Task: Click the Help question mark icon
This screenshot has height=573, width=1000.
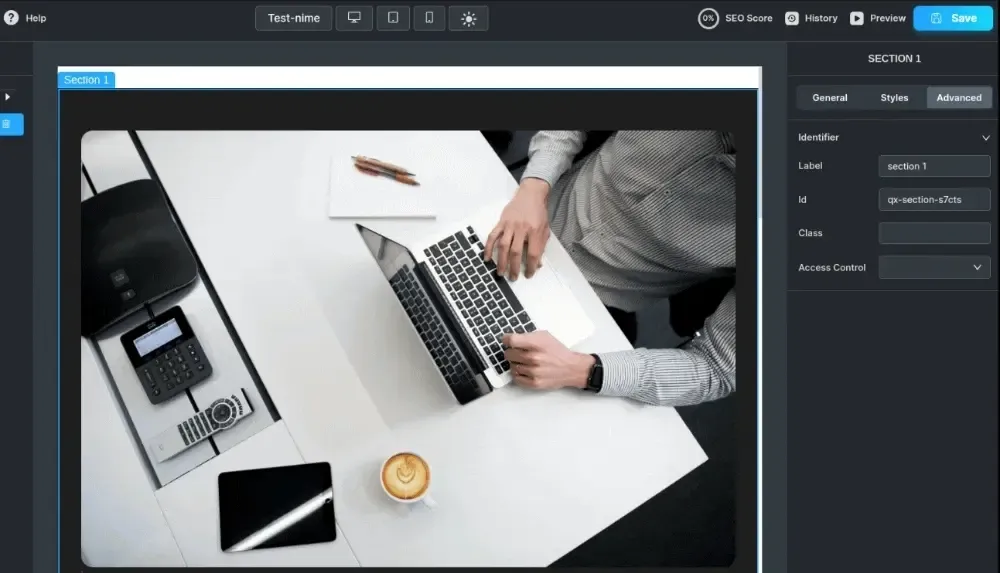Action: coord(11,18)
